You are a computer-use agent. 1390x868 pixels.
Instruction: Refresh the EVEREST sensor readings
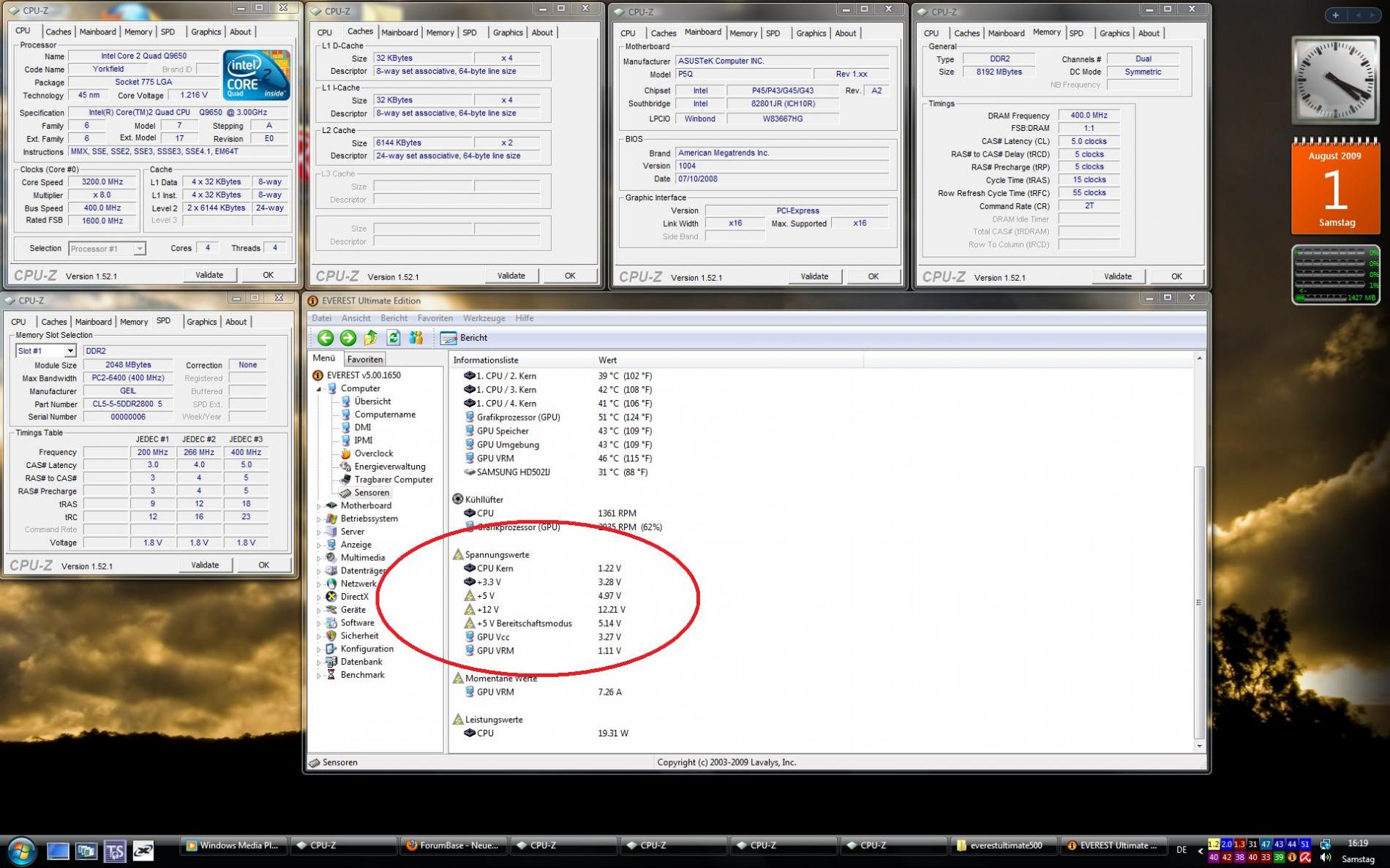(x=394, y=337)
